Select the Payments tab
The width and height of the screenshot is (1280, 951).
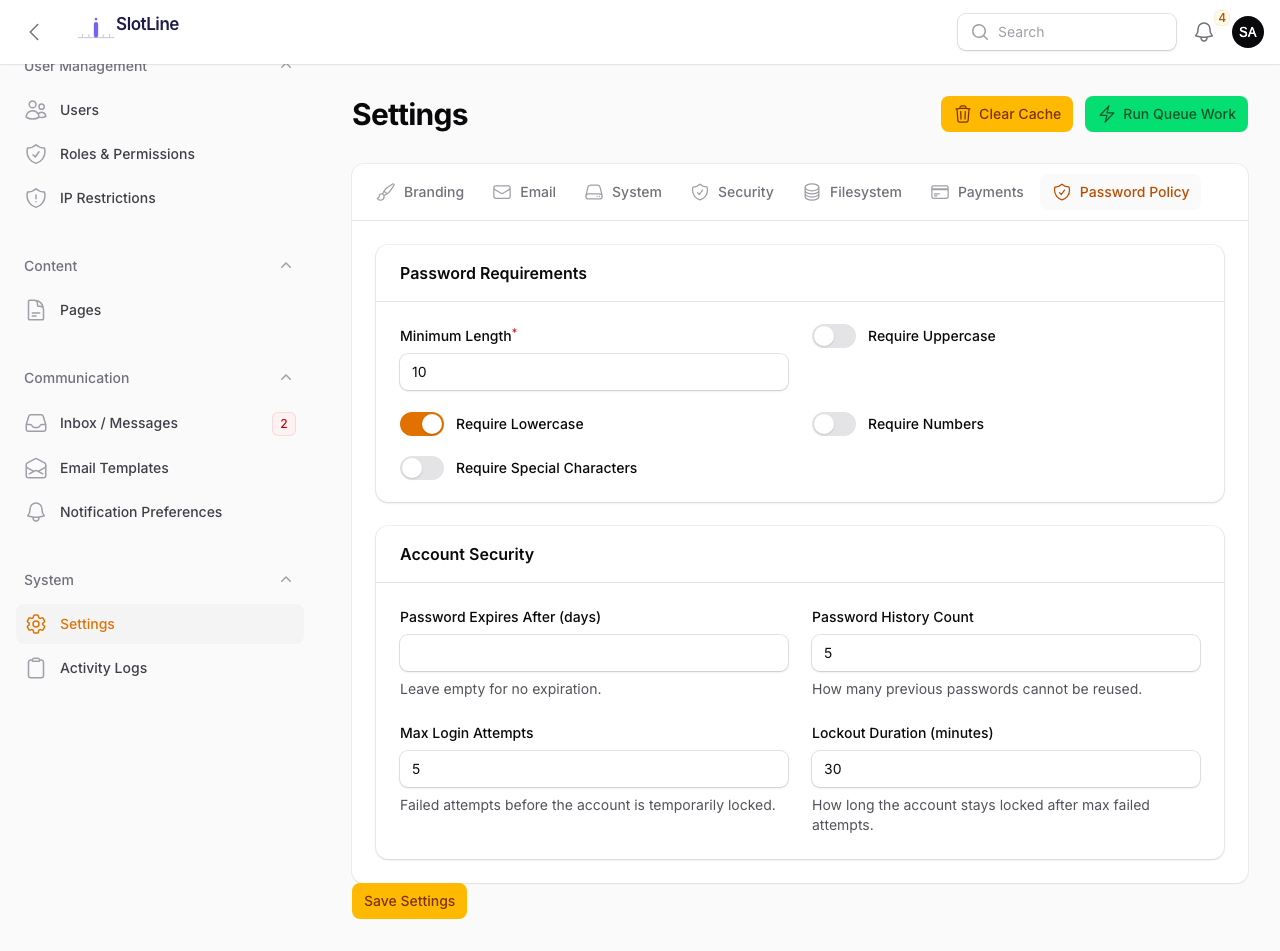(x=977, y=192)
